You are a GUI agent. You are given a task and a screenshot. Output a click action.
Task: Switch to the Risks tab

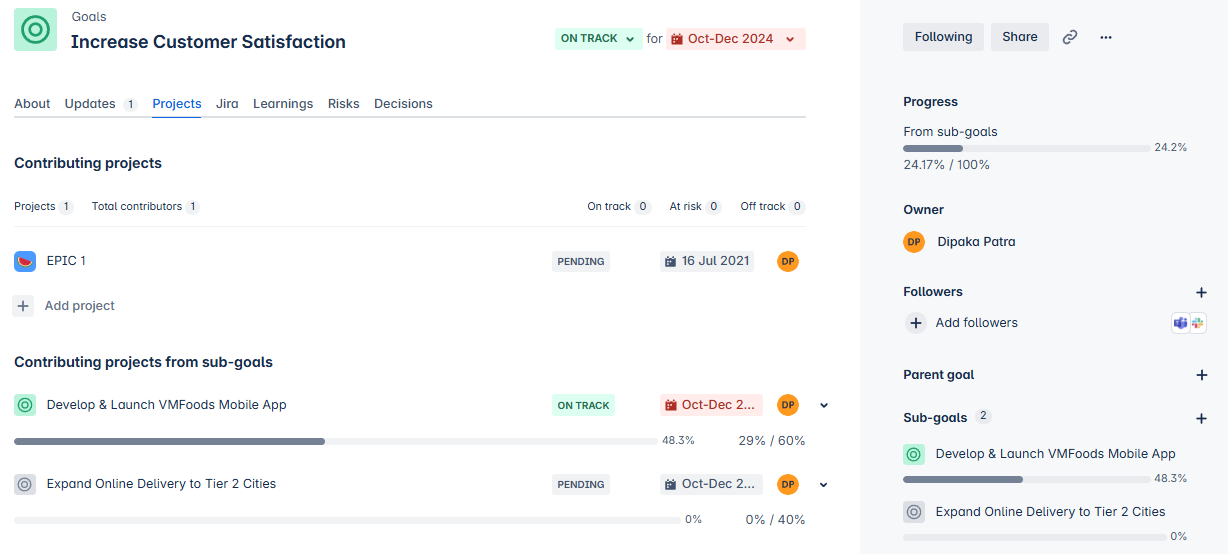[344, 104]
